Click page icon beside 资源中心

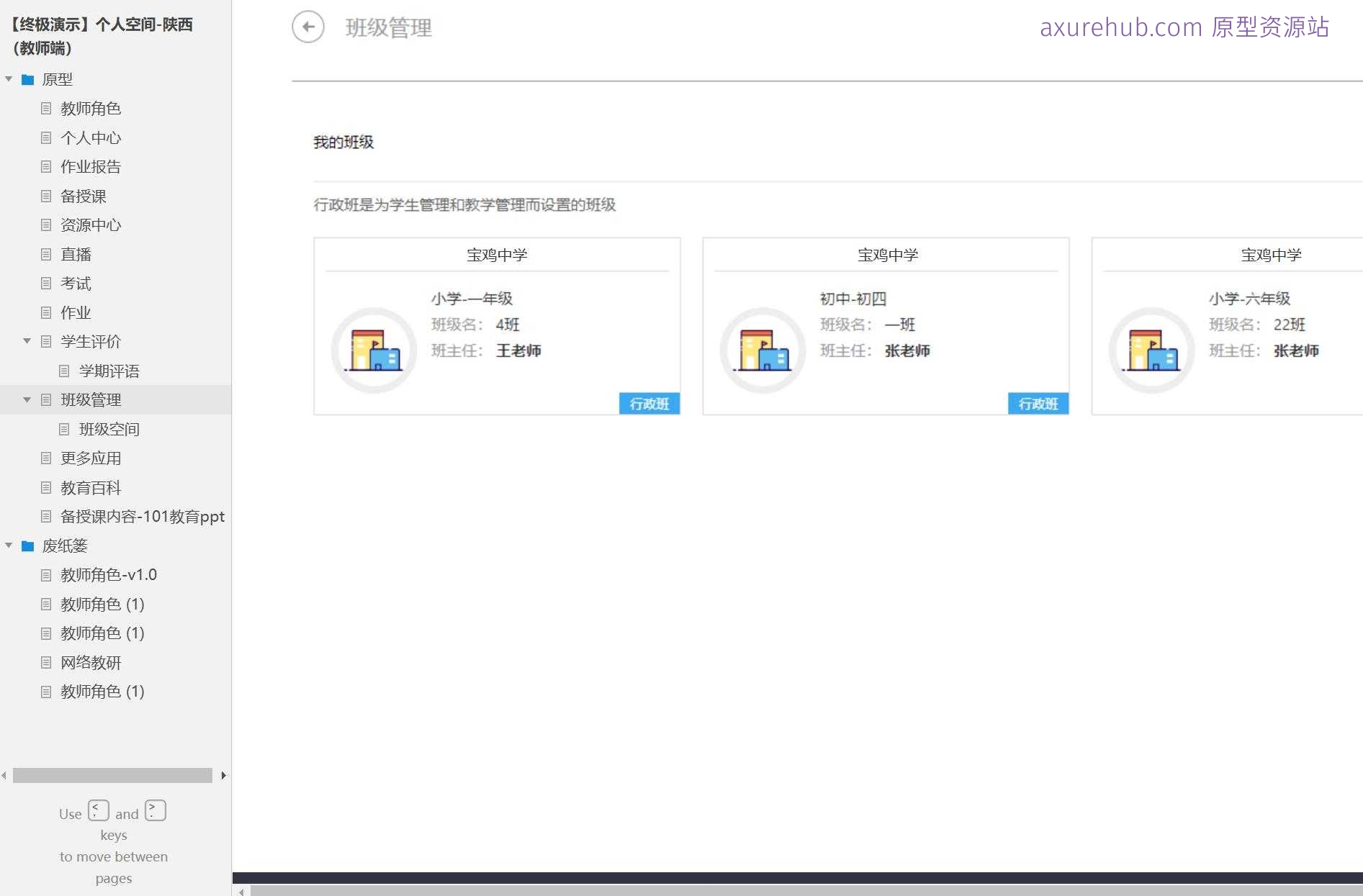pyautogui.click(x=46, y=225)
